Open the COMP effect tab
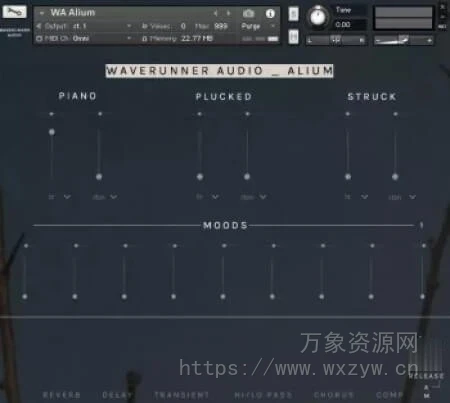This screenshot has height=403, width=450. pos(389,395)
